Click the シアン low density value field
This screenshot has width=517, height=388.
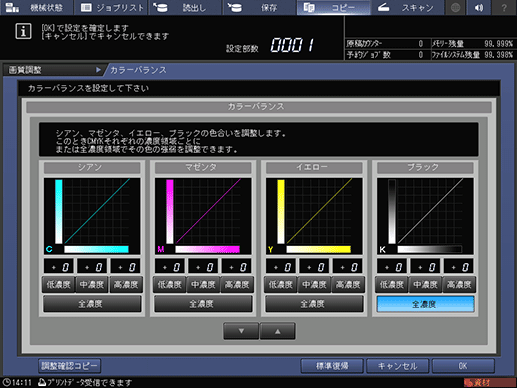[59, 267]
